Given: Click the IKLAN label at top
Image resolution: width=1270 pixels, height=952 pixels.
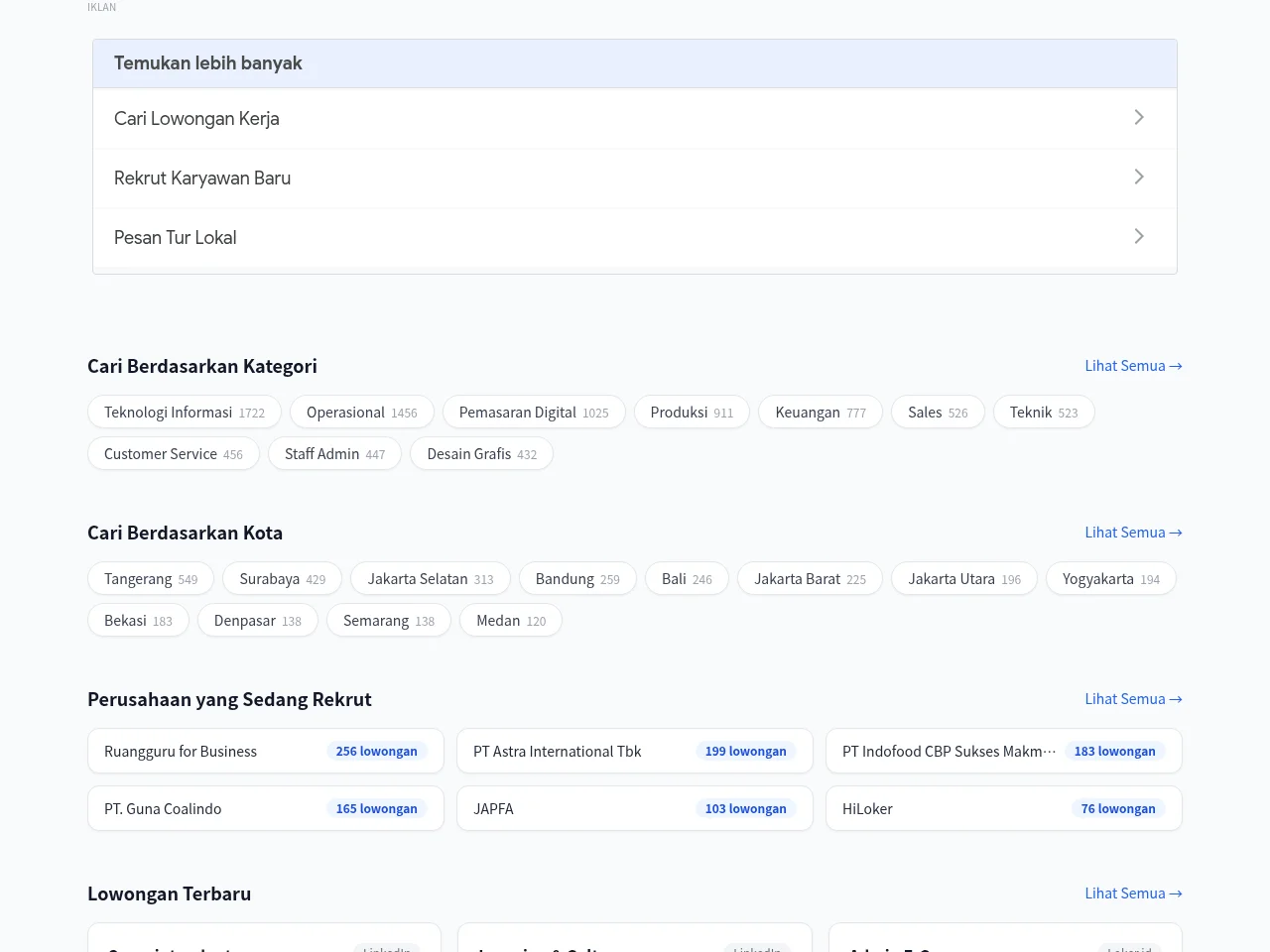Looking at the screenshot, I should pyautogui.click(x=101, y=7).
